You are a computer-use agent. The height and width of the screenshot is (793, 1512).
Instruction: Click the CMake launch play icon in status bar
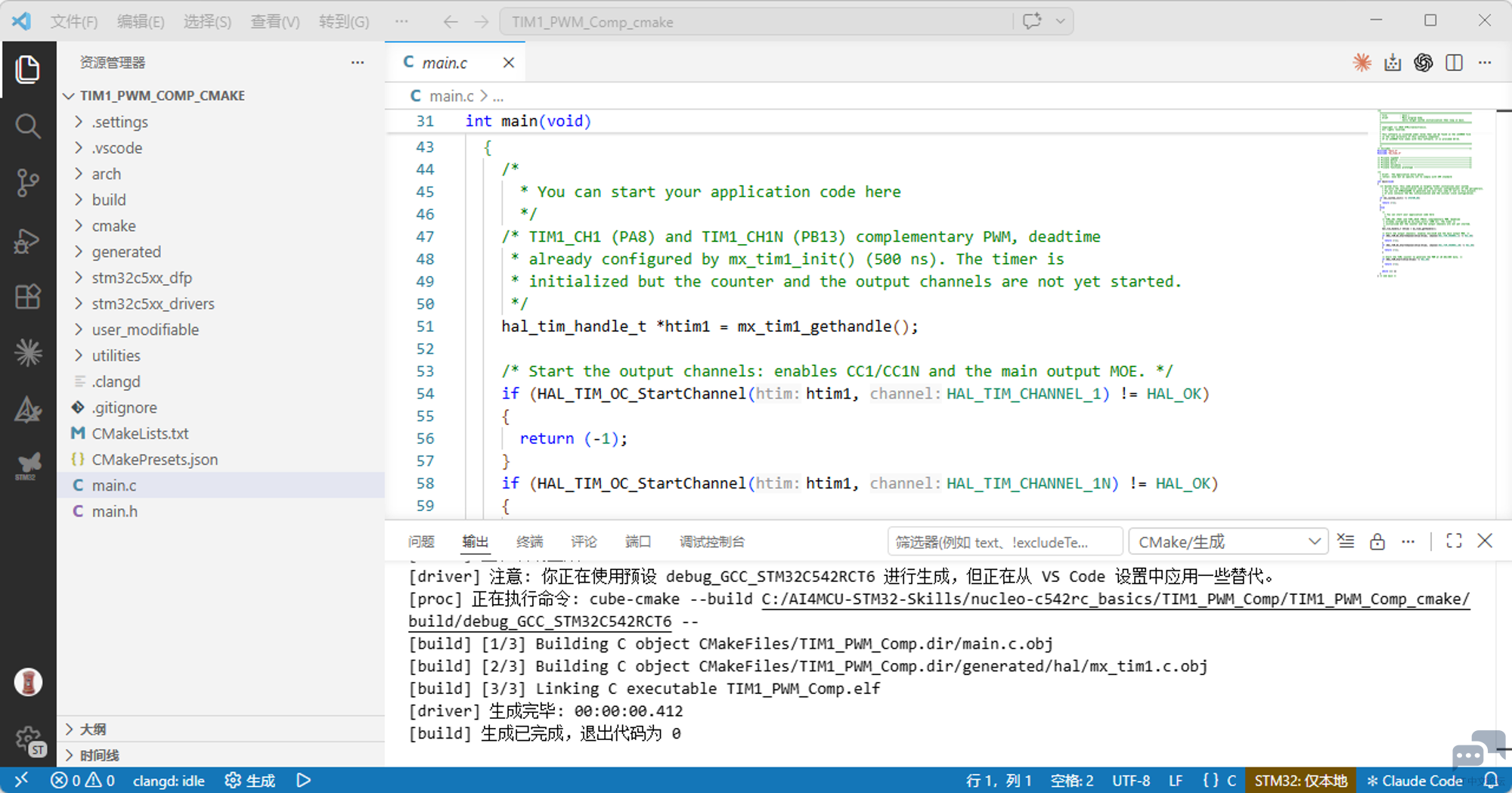click(303, 780)
